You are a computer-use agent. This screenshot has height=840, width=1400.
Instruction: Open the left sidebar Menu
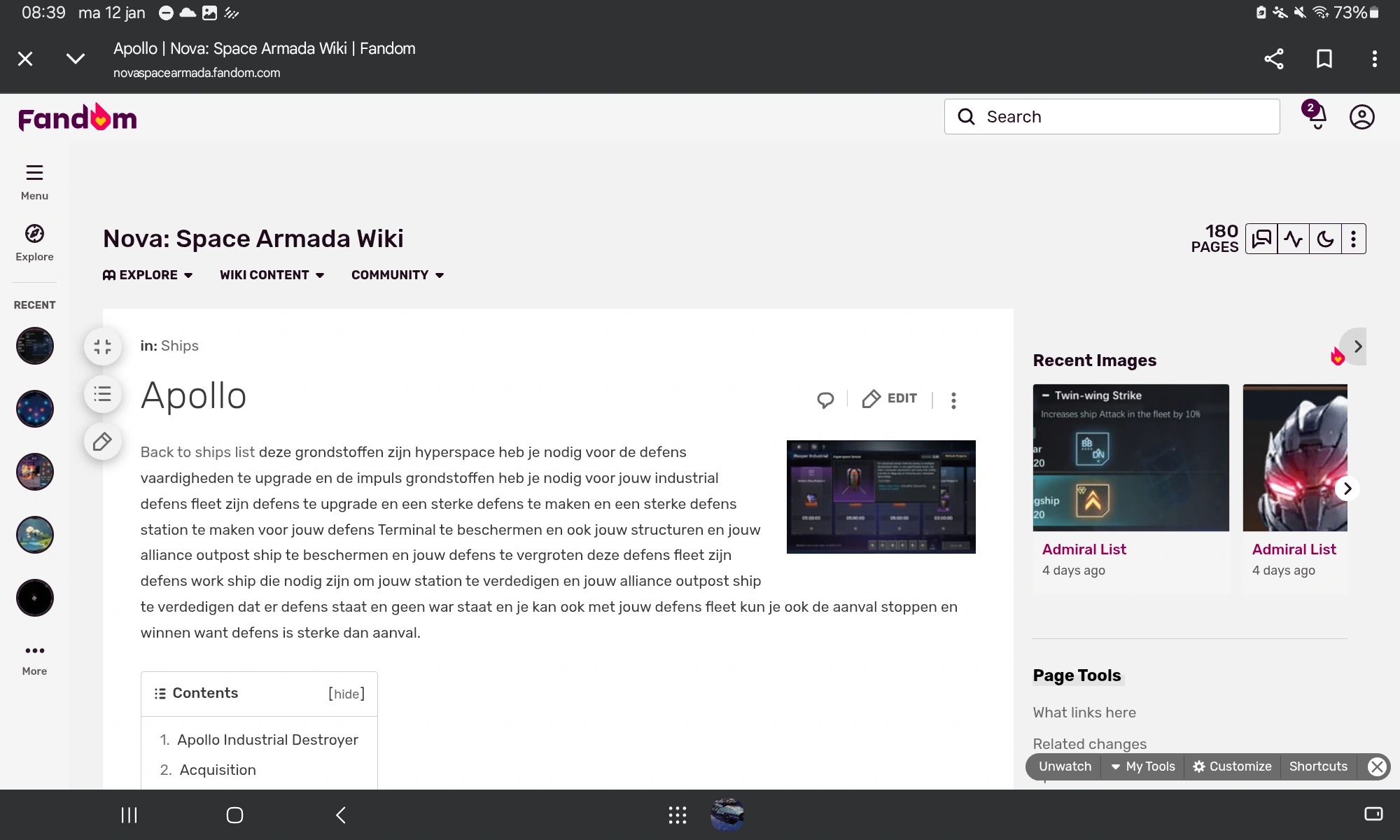point(34,181)
